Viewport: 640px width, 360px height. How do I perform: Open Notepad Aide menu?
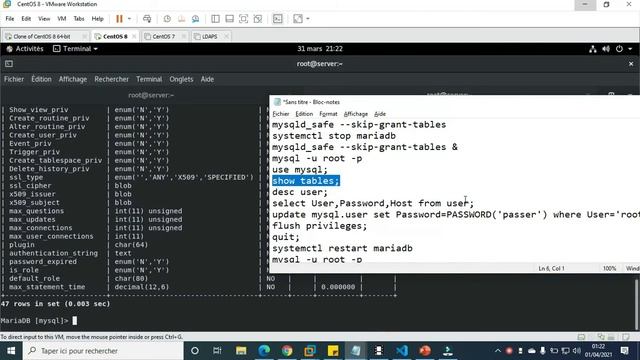coord(380,114)
